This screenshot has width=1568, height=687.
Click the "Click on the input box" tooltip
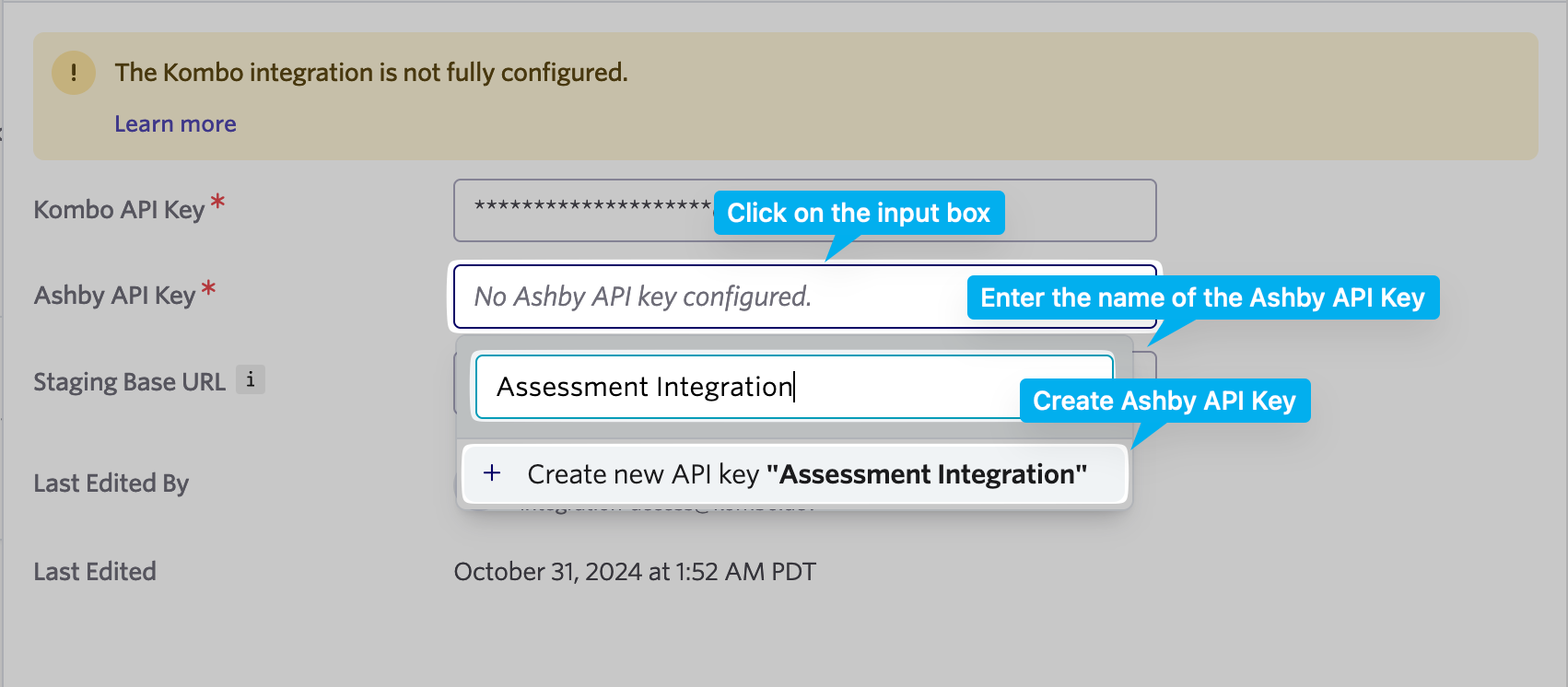pyautogui.click(x=859, y=213)
